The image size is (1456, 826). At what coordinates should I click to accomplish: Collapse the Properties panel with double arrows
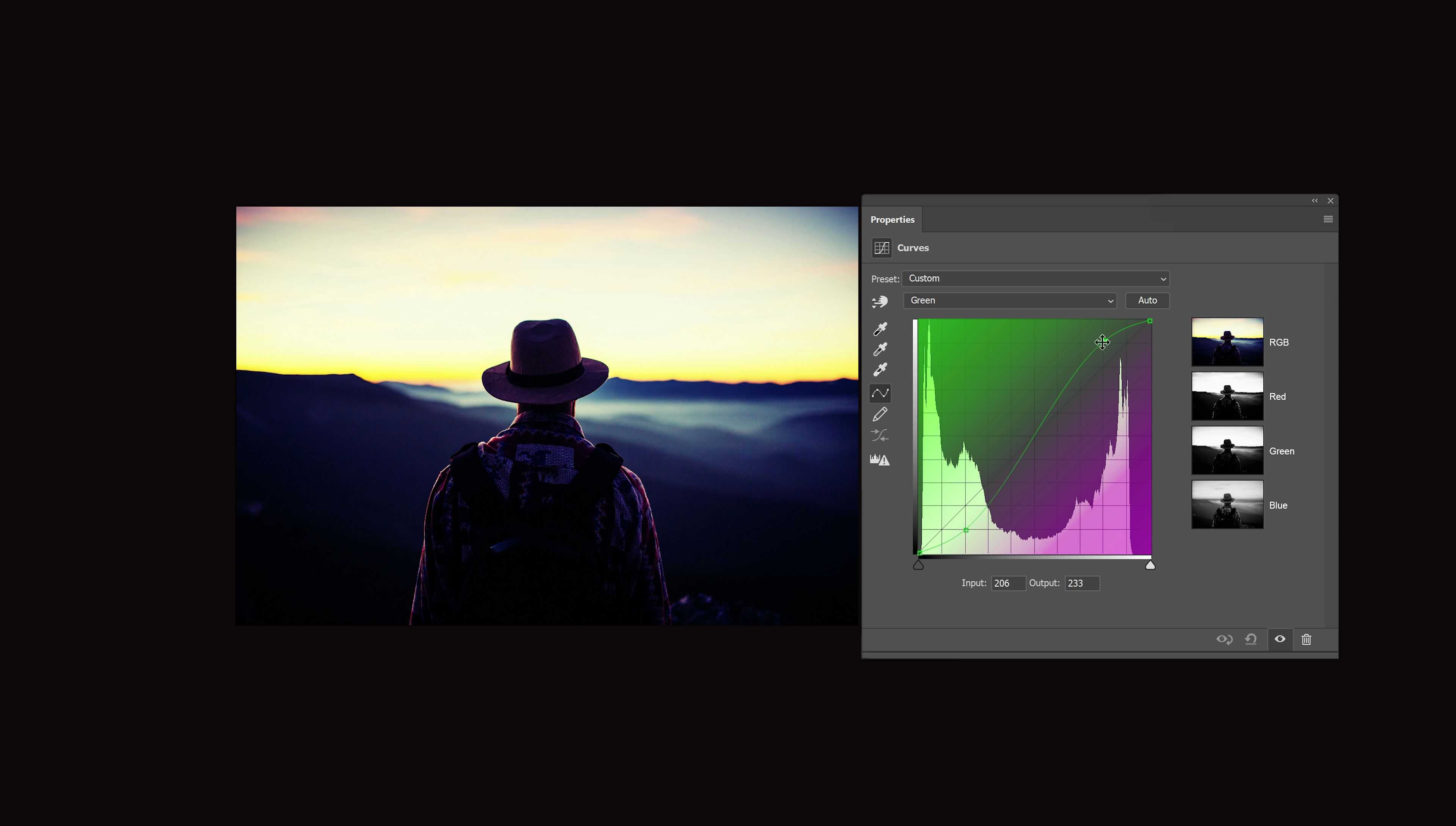pyautogui.click(x=1315, y=200)
